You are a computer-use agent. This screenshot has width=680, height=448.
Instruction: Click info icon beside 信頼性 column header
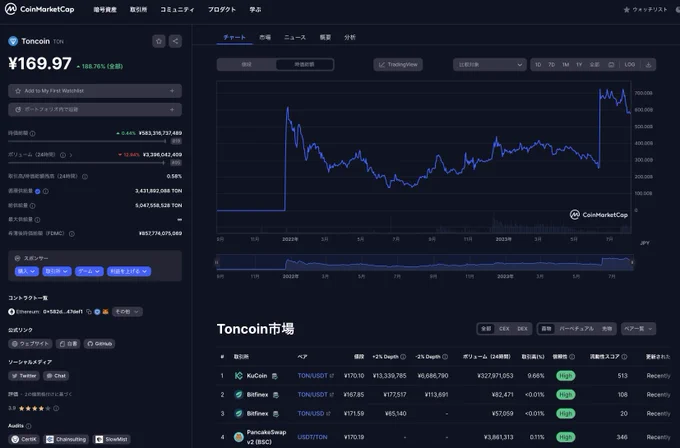[x=572, y=357]
